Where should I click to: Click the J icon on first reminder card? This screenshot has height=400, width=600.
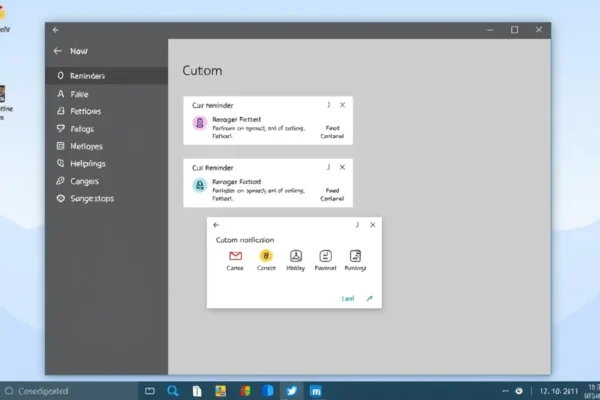[x=328, y=104]
